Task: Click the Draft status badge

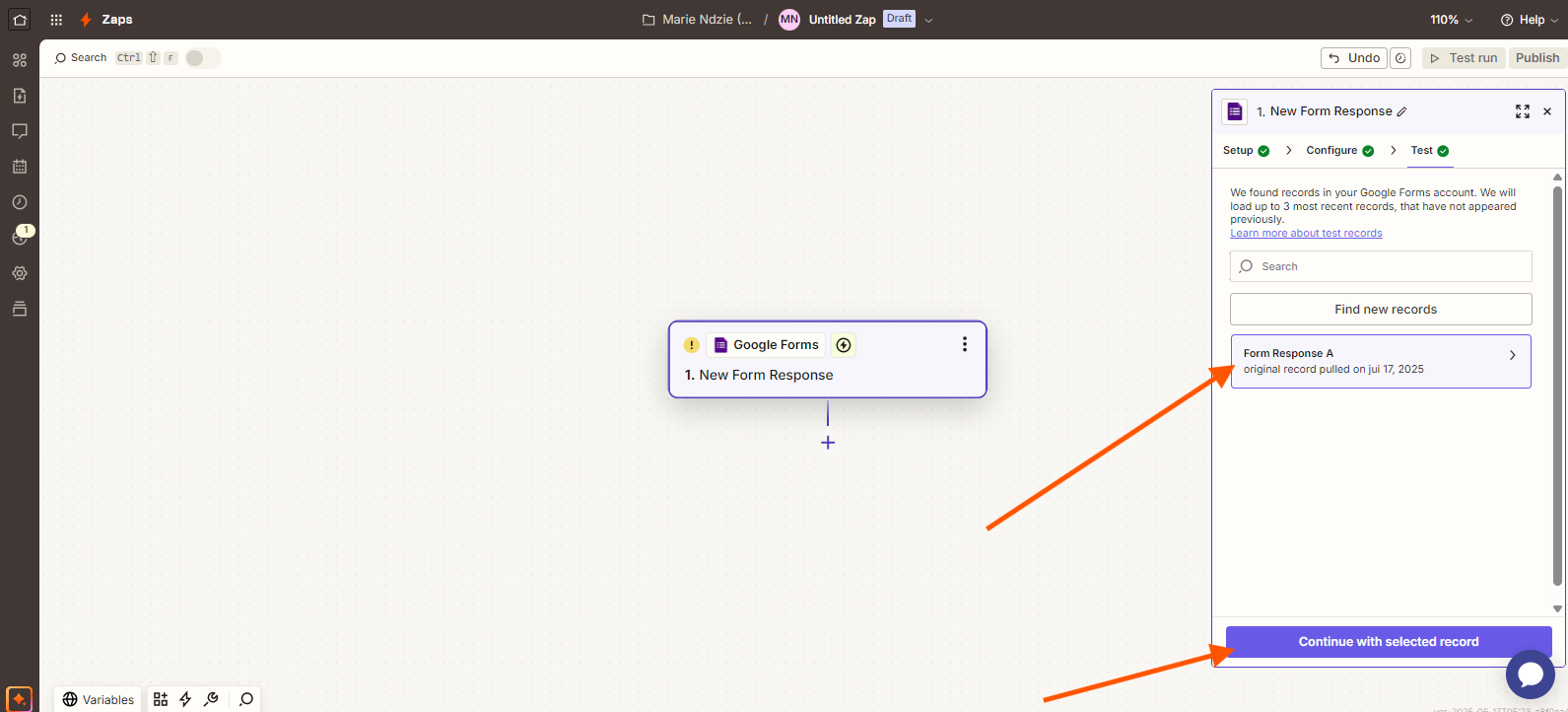Action: 899,19
